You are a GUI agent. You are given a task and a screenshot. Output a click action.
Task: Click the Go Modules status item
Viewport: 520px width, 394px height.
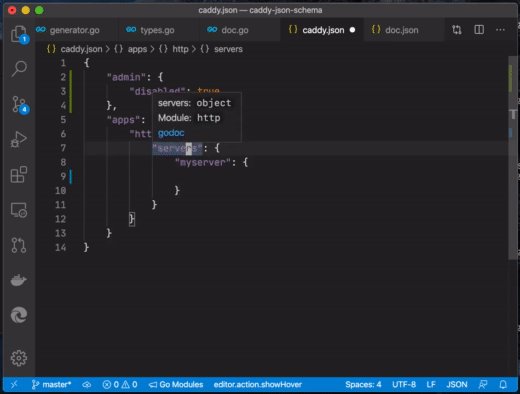(176, 385)
